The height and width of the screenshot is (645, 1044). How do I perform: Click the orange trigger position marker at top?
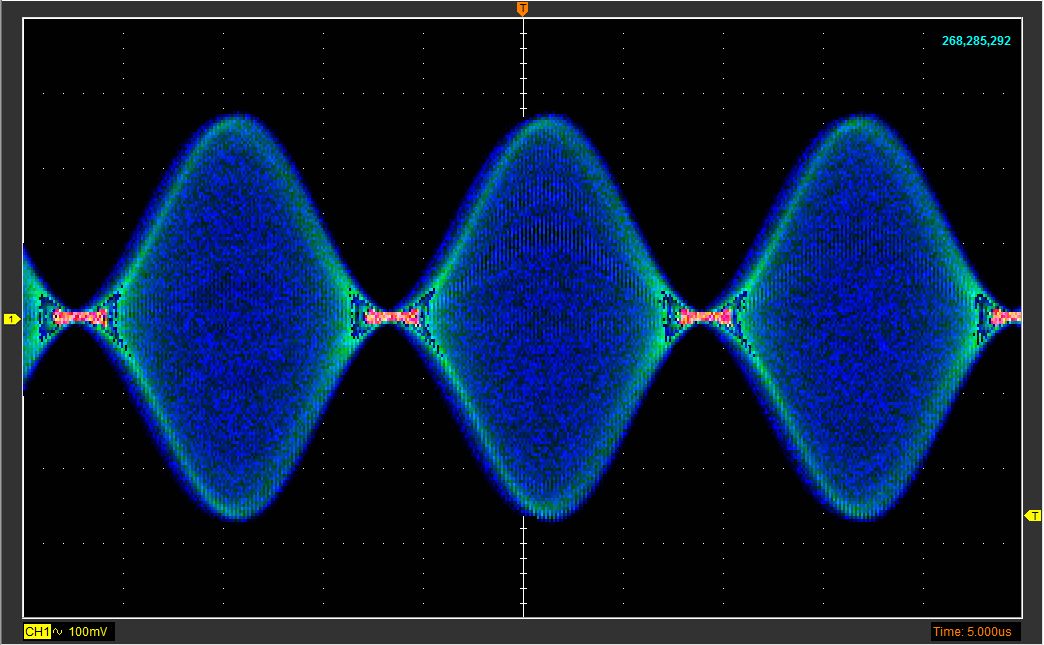pyautogui.click(x=522, y=9)
